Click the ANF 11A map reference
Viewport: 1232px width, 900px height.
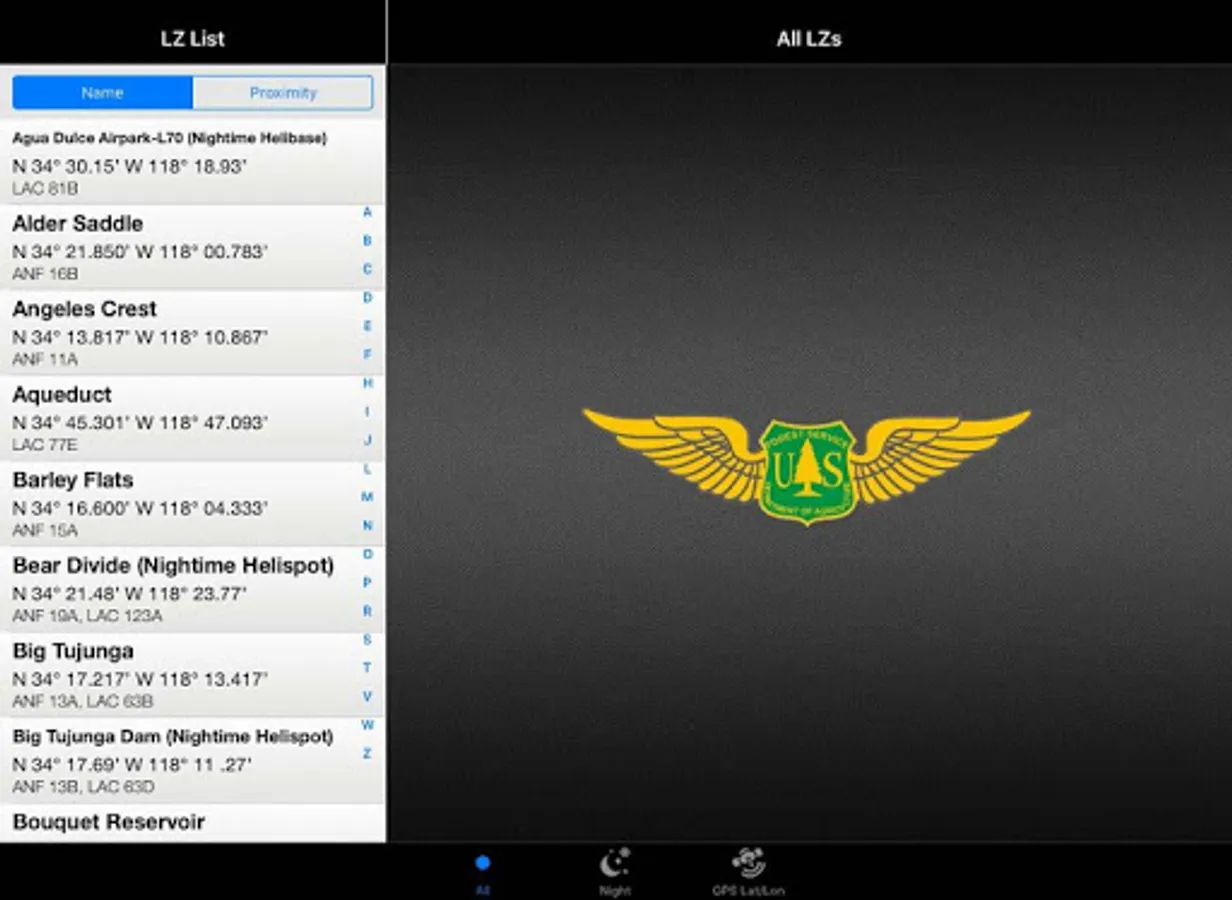(x=45, y=359)
